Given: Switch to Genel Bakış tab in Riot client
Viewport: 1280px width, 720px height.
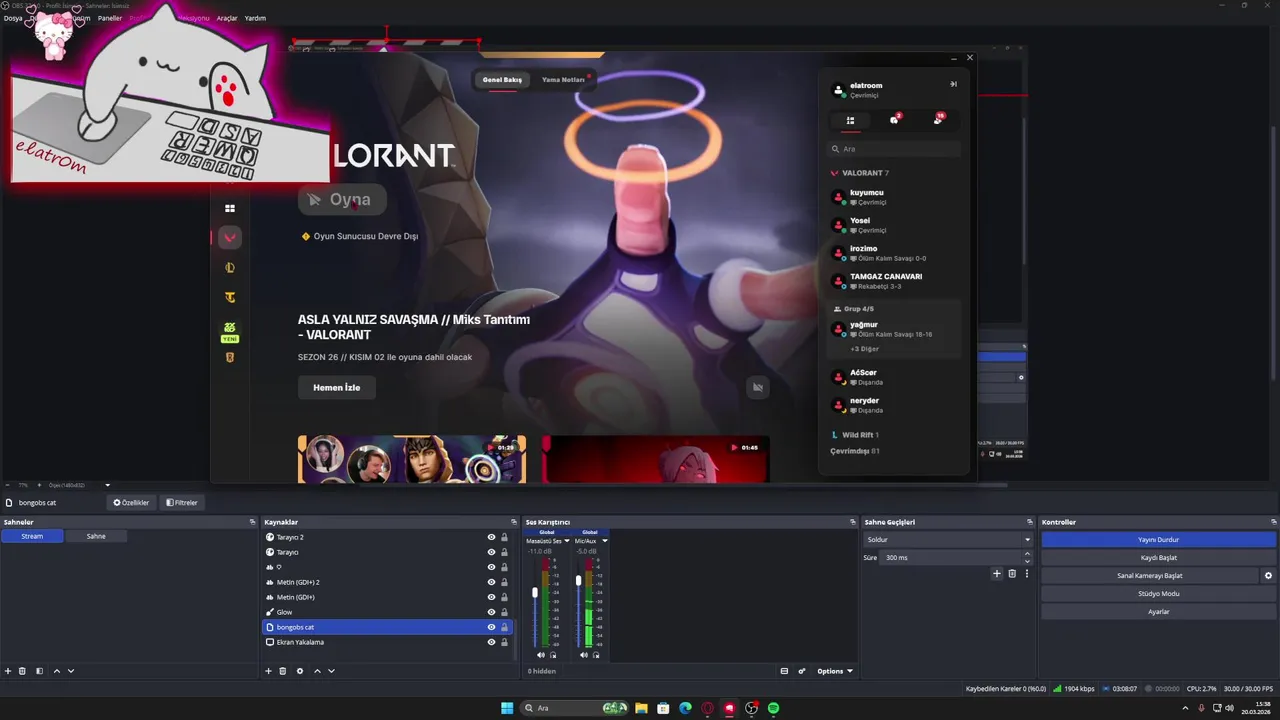Looking at the screenshot, I should 502,79.
